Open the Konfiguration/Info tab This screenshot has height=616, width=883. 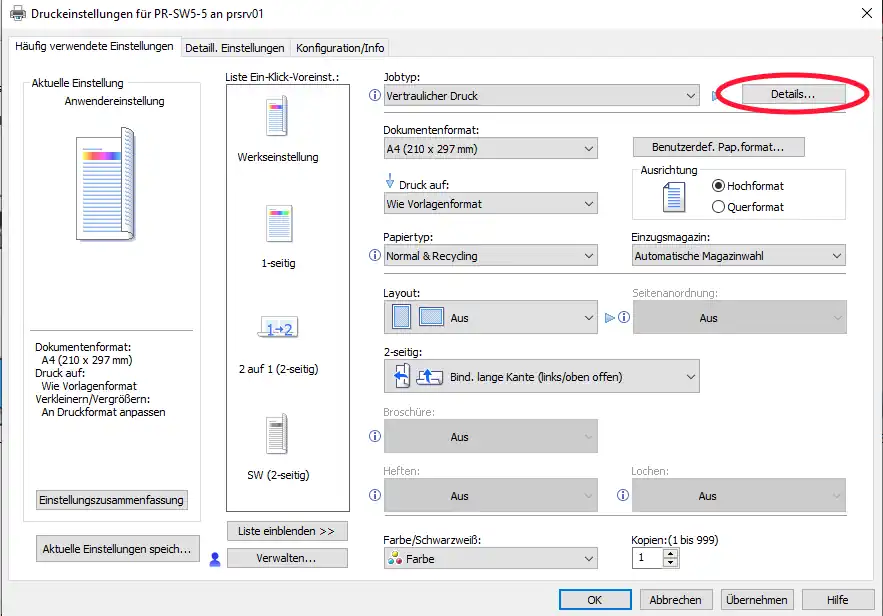coord(339,48)
